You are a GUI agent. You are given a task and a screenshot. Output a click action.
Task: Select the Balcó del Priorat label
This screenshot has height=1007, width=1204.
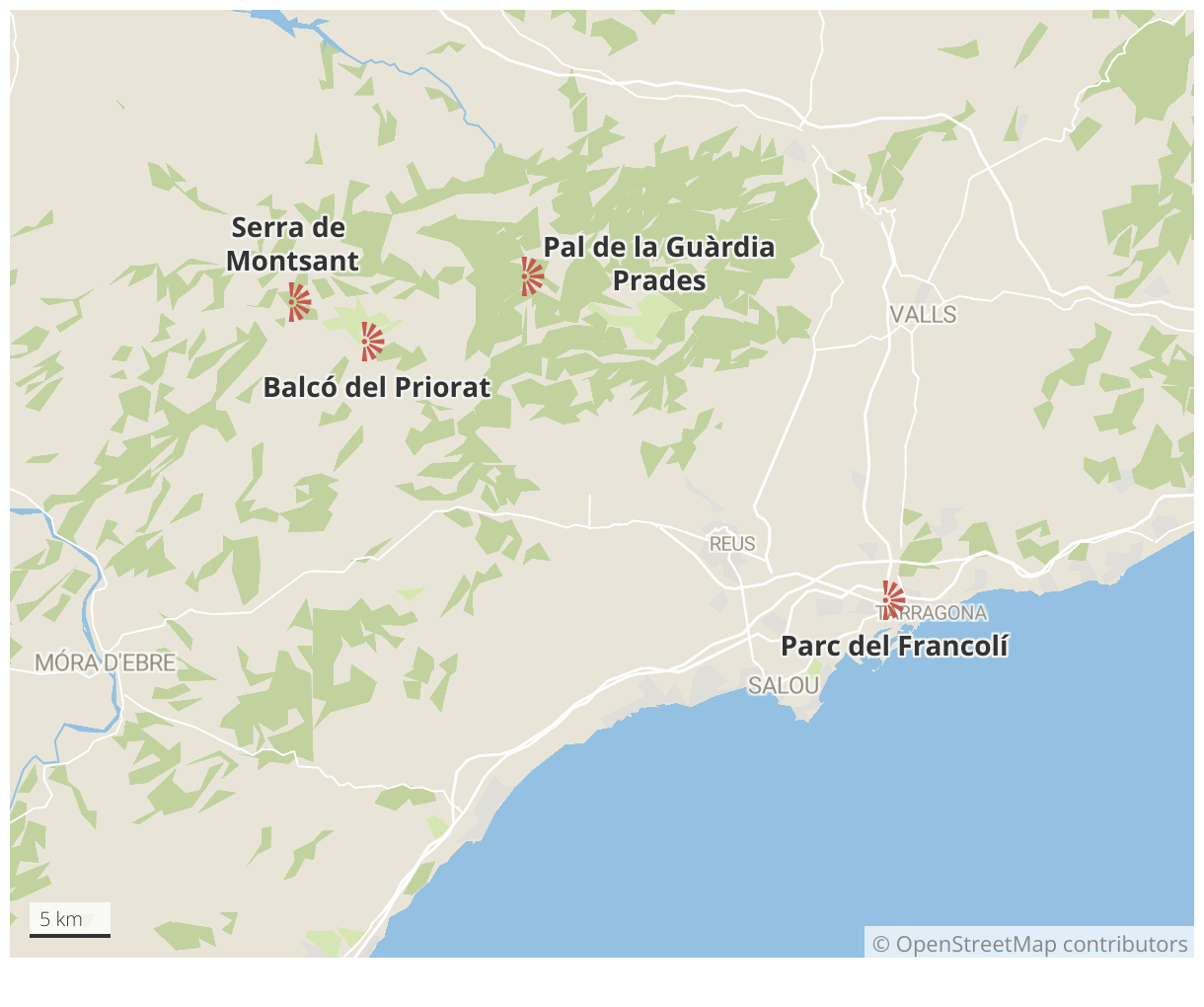(x=376, y=387)
